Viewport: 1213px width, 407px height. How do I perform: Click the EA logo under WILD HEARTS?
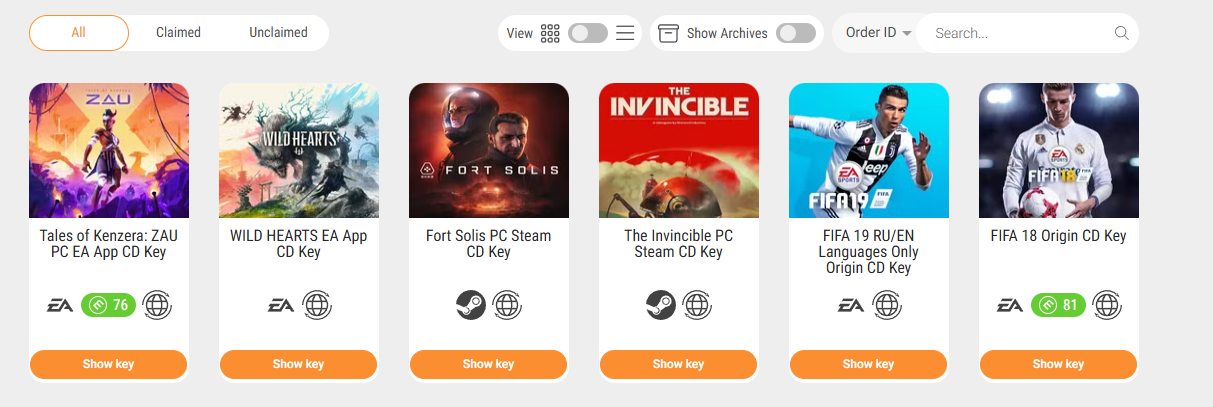click(281, 305)
